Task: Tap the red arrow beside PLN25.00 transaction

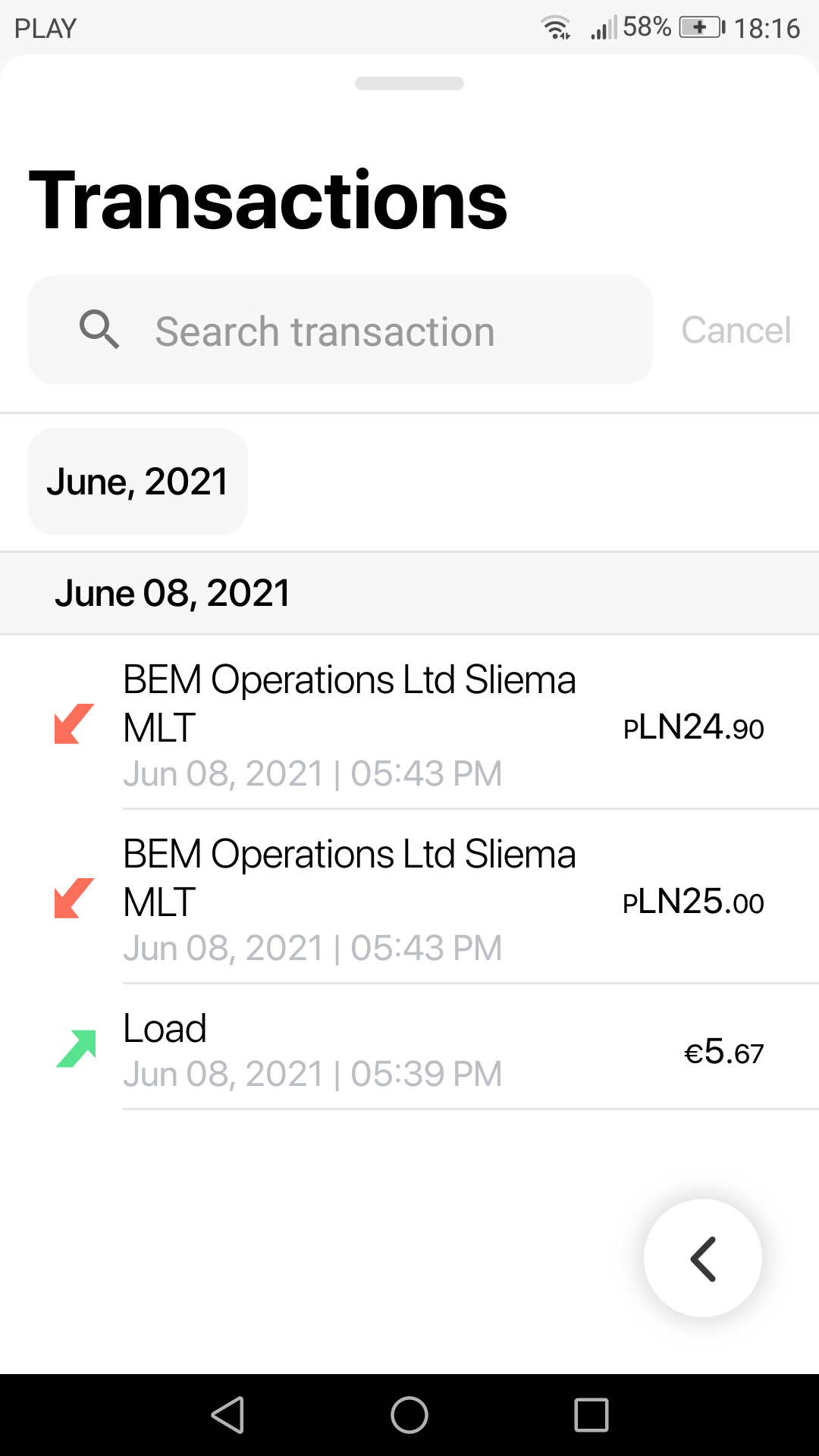Action: click(x=74, y=899)
